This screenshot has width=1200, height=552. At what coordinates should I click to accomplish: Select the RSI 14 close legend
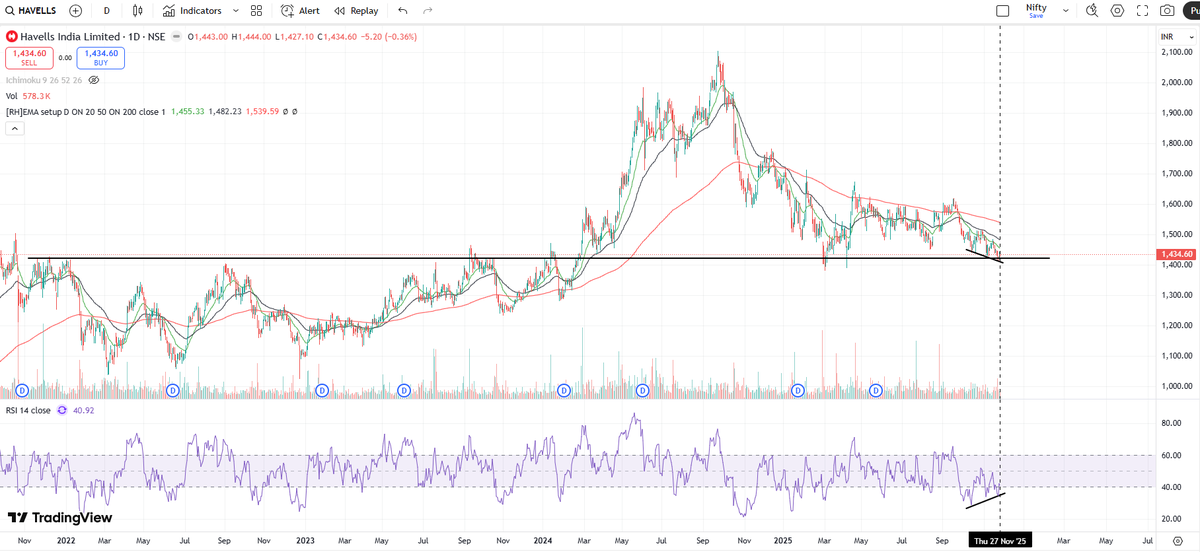(x=29, y=410)
